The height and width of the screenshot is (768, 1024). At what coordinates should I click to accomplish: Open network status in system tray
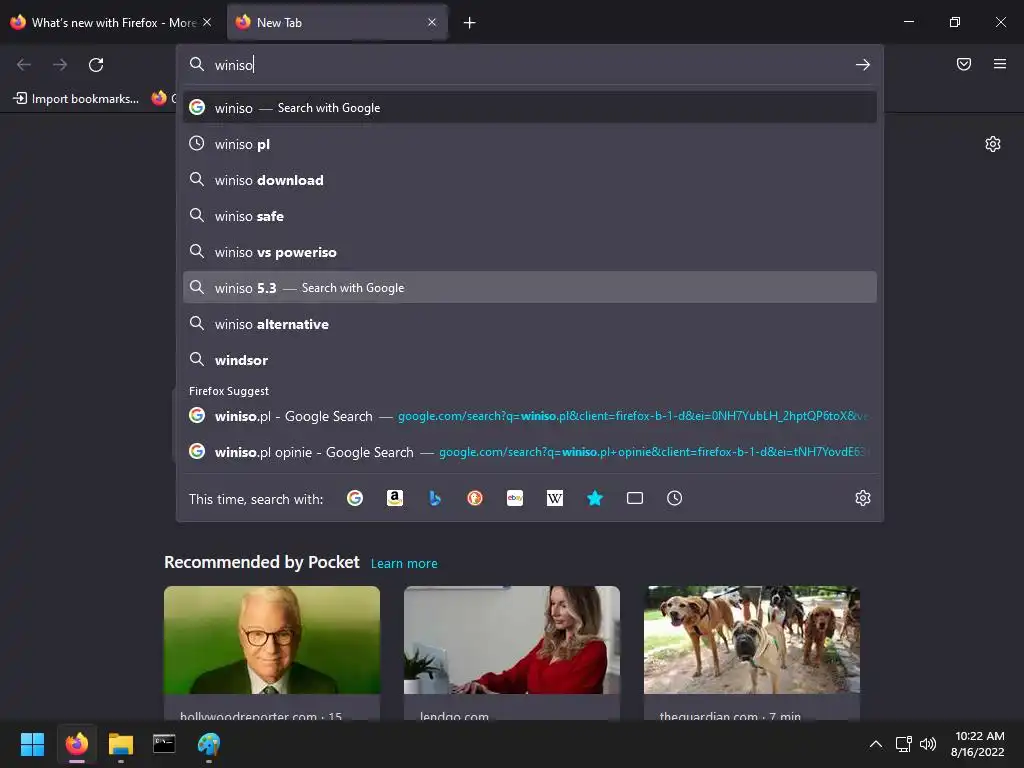point(904,744)
